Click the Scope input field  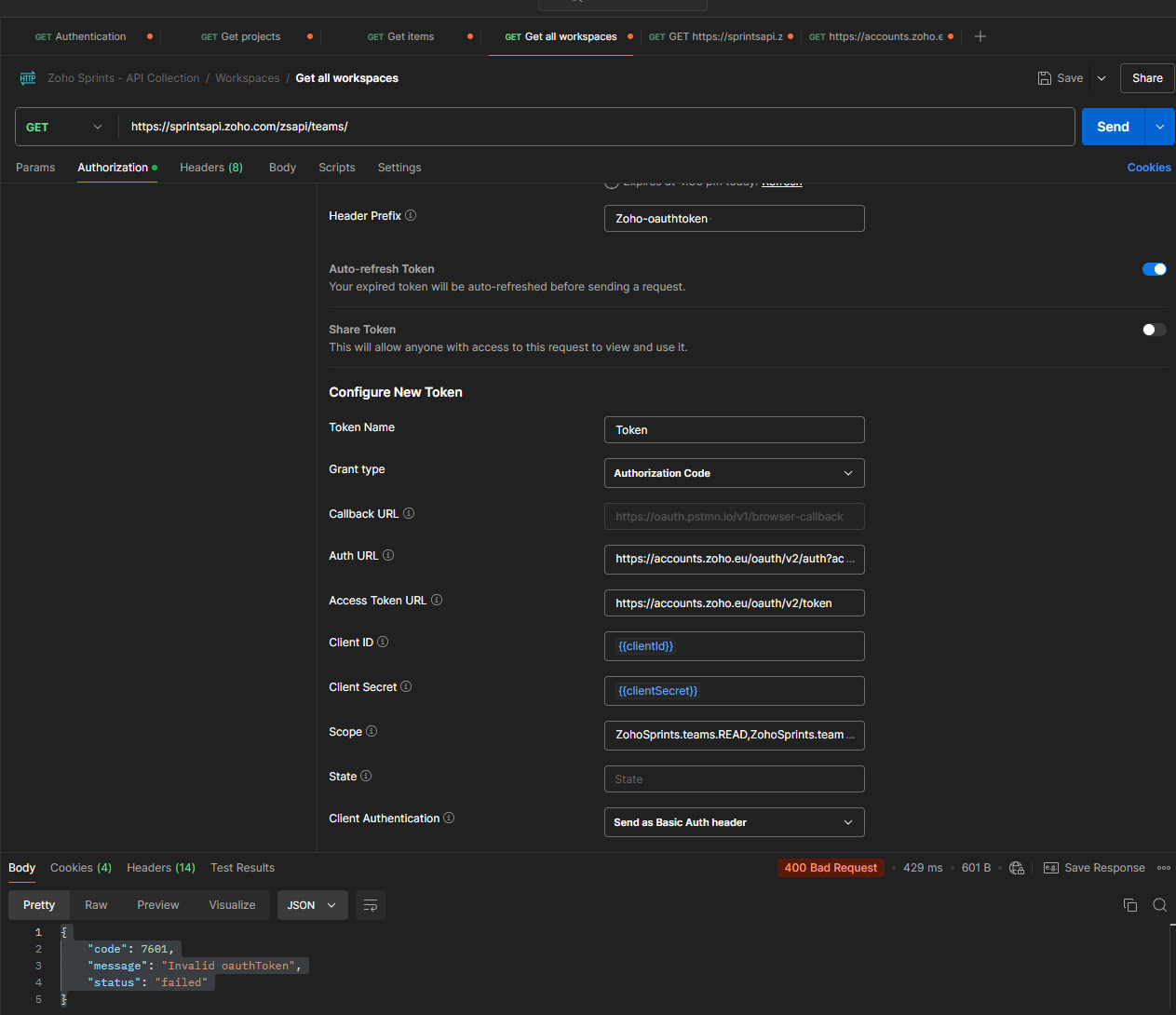[x=735, y=735]
